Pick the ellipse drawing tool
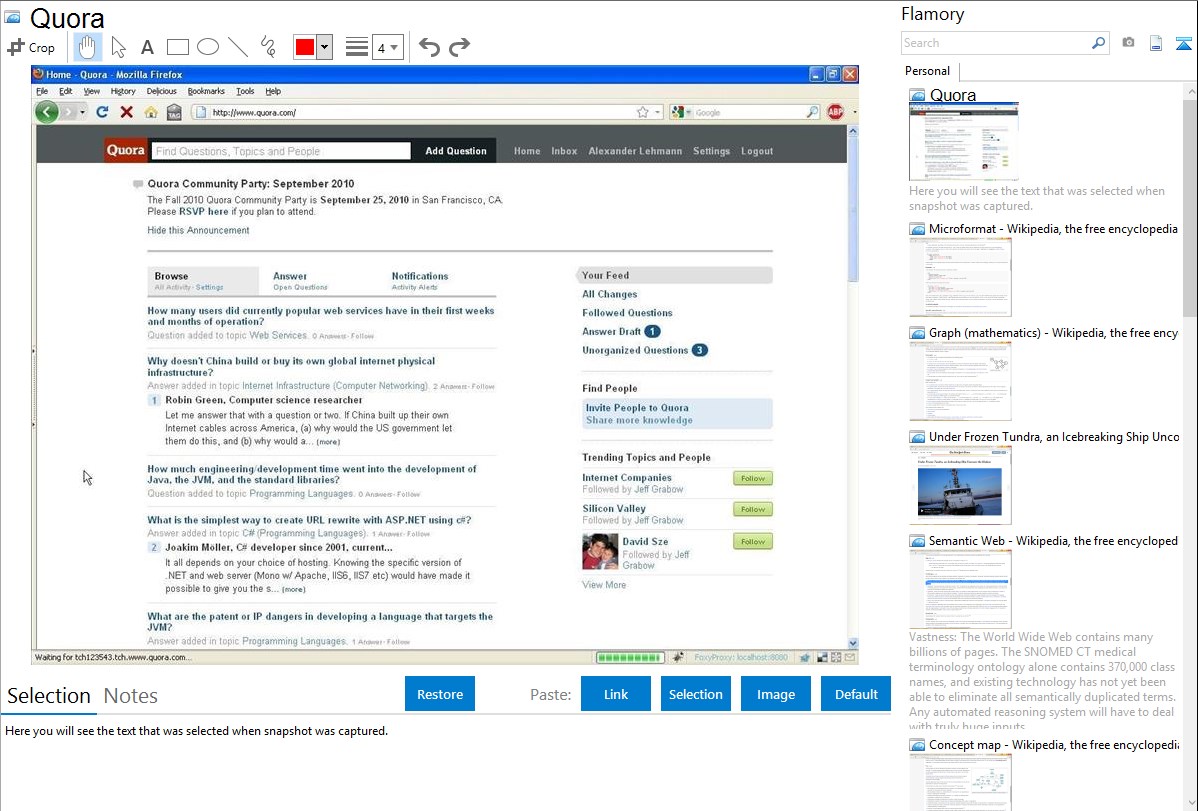 tap(208, 47)
